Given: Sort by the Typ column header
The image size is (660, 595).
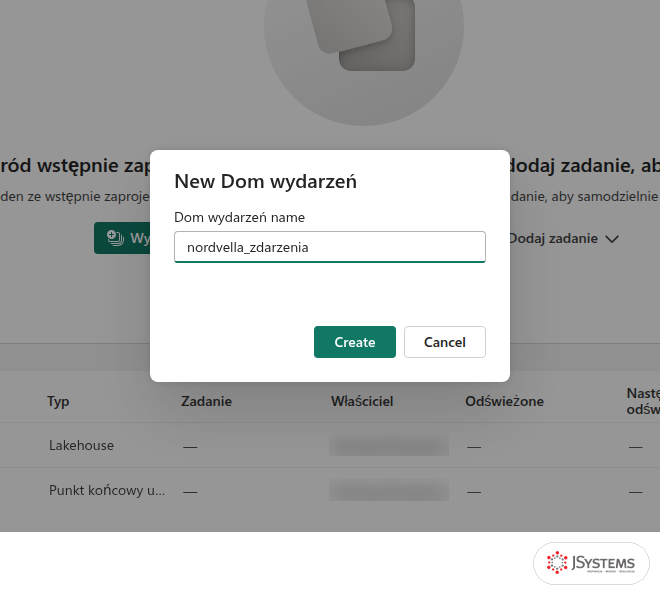Looking at the screenshot, I should tap(58, 401).
